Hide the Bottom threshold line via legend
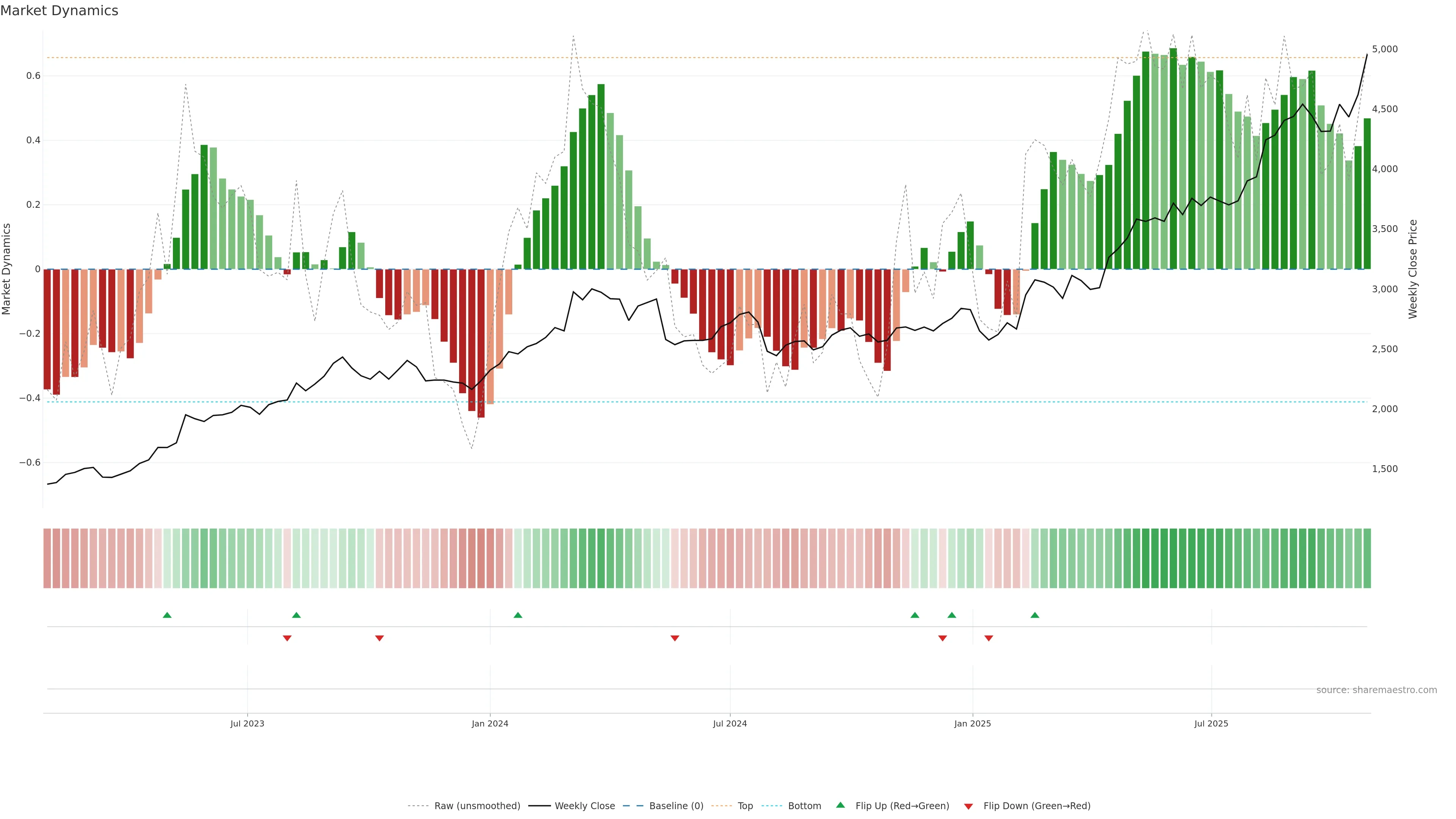1456x819 pixels. [x=804, y=806]
